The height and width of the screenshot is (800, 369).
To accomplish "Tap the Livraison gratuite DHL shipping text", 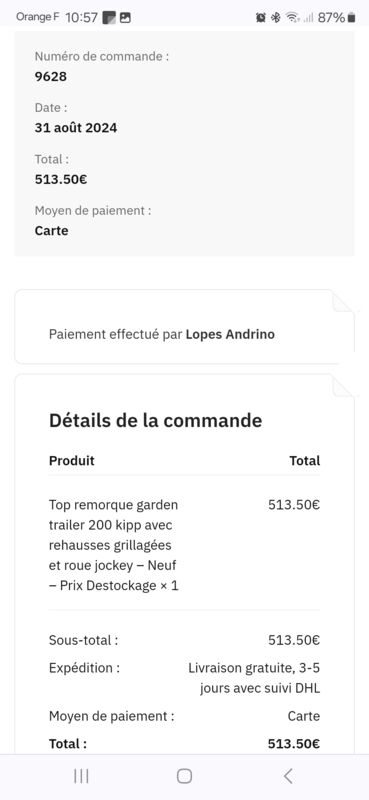I will (x=254, y=678).
